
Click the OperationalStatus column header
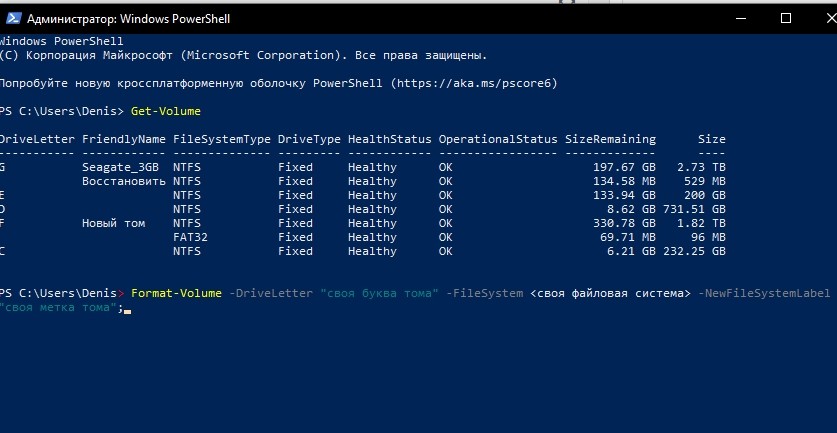[497, 139]
